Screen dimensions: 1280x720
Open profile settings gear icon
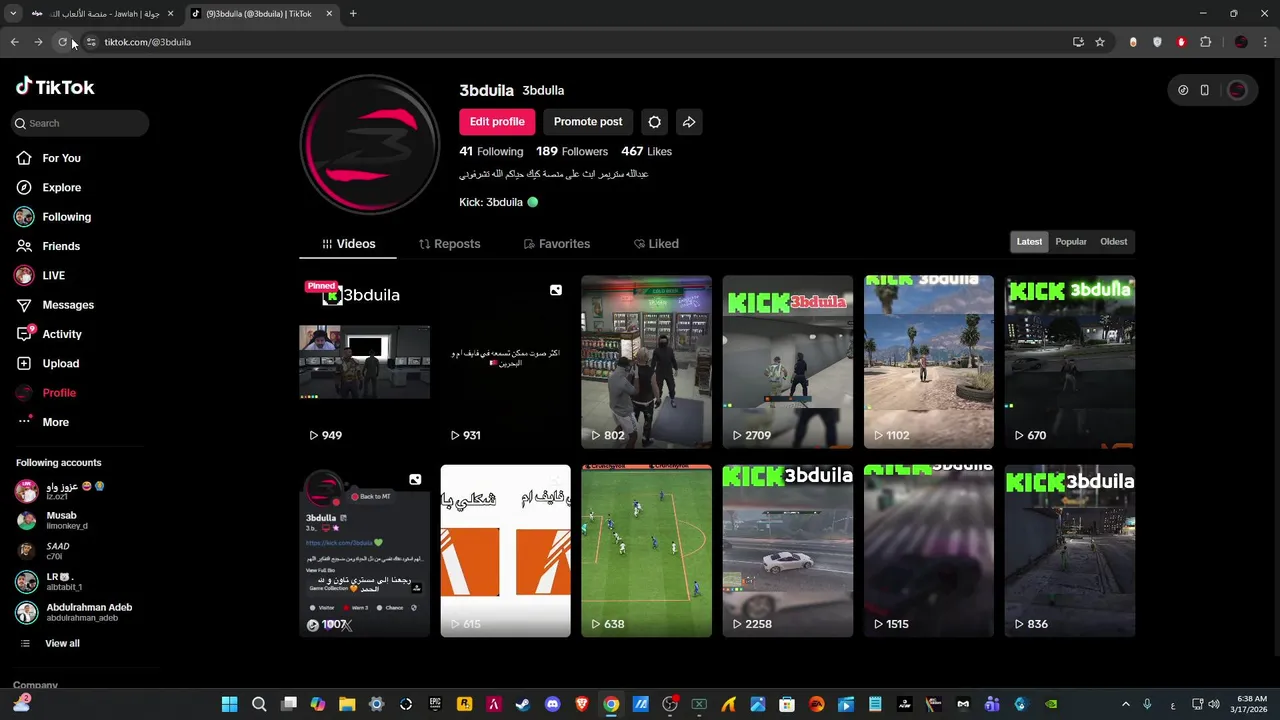pyautogui.click(x=654, y=122)
